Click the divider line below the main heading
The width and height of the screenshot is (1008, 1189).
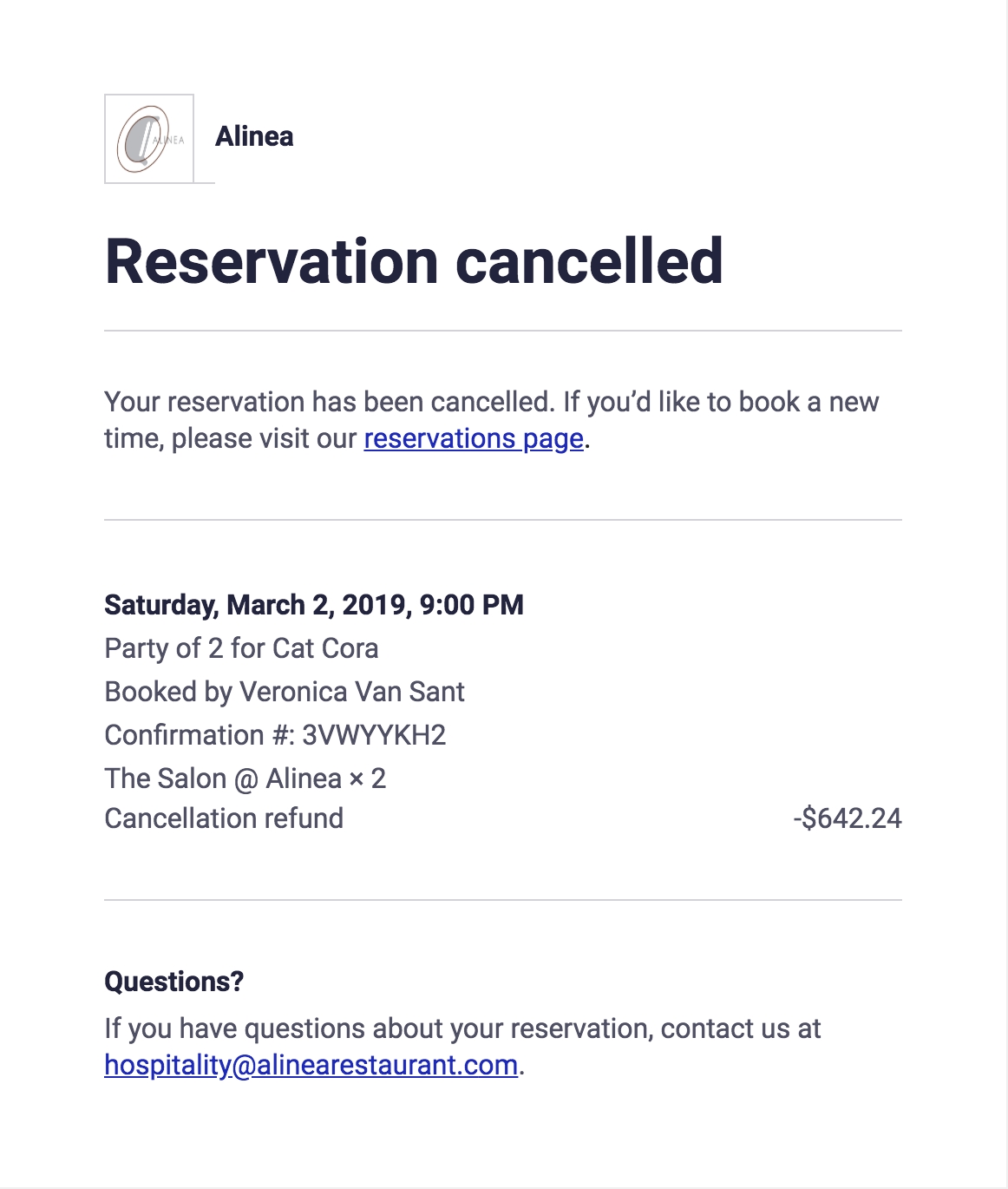coord(503,331)
